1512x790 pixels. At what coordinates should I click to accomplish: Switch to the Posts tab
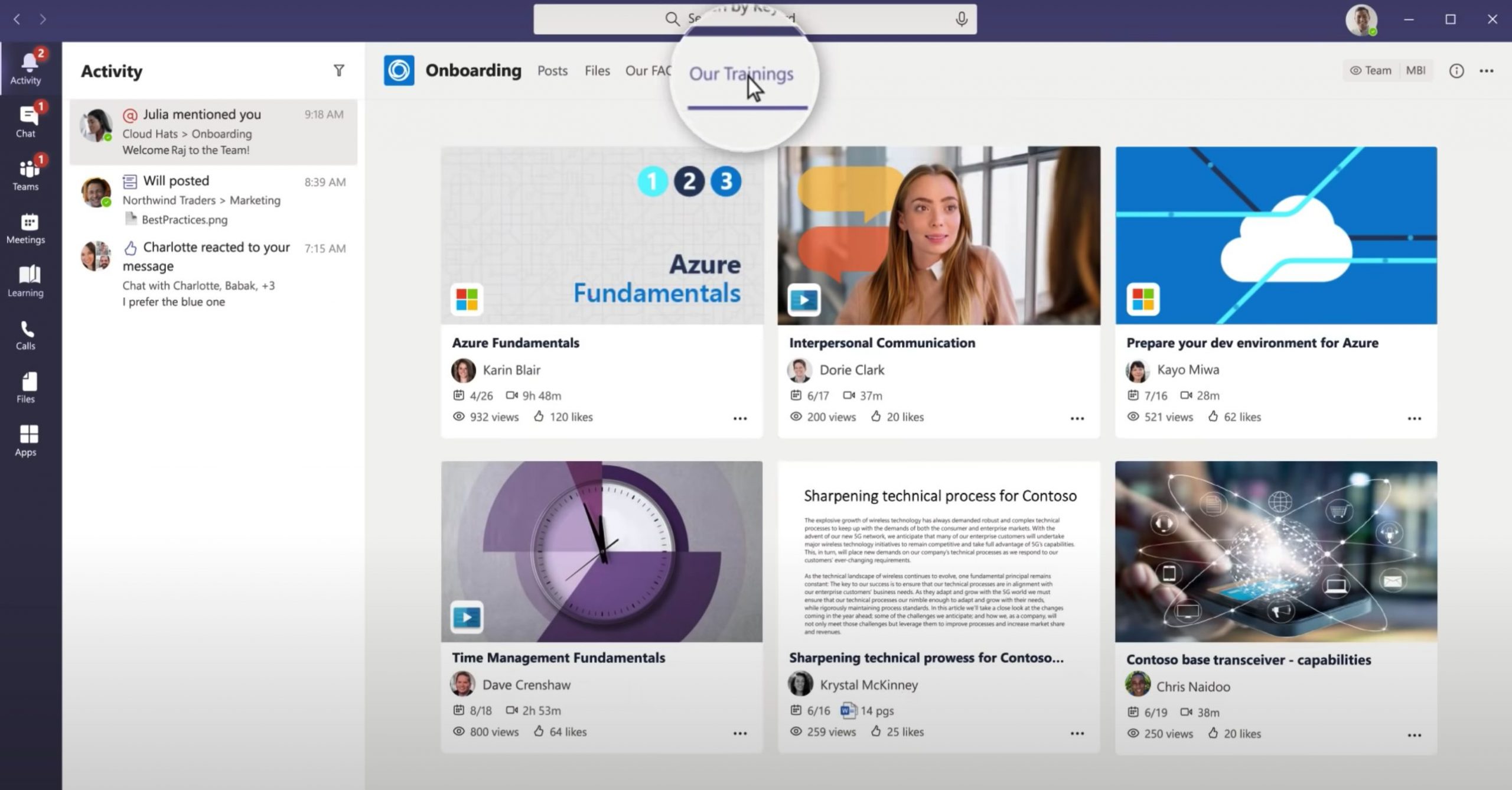pos(552,71)
